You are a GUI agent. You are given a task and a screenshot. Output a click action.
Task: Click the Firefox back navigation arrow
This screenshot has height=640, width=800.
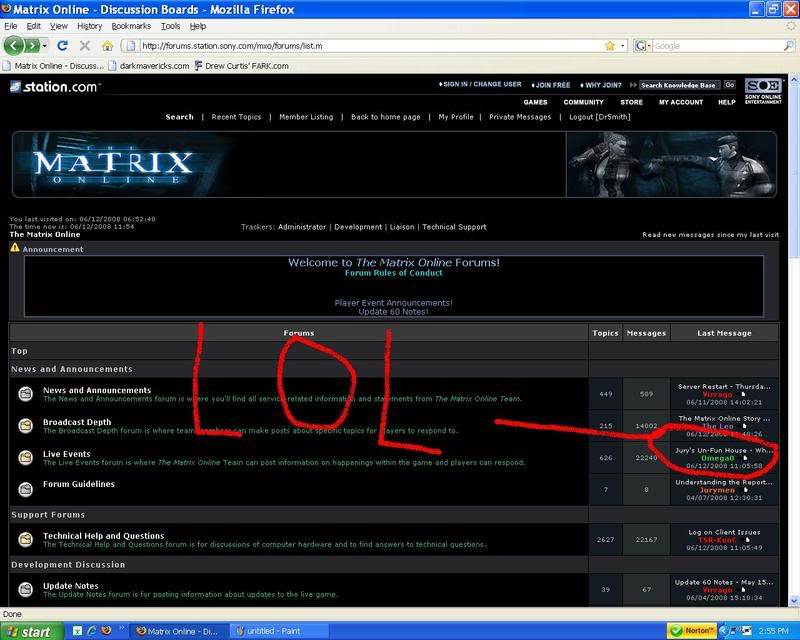(x=14, y=46)
